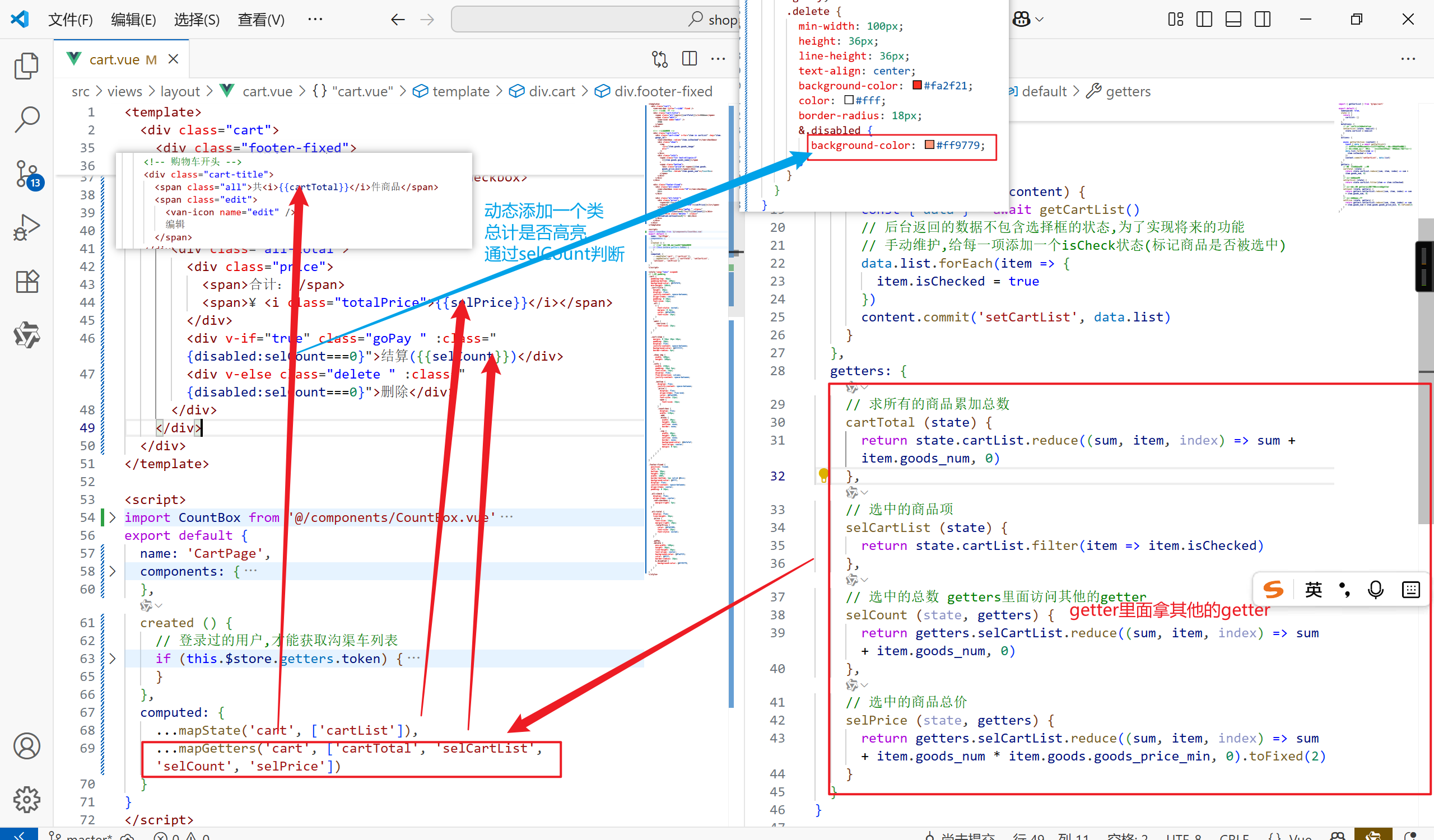This screenshot has width=1434, height=840.
Task: Select the cart.vue editor tab
Action: tap(114, 59)
